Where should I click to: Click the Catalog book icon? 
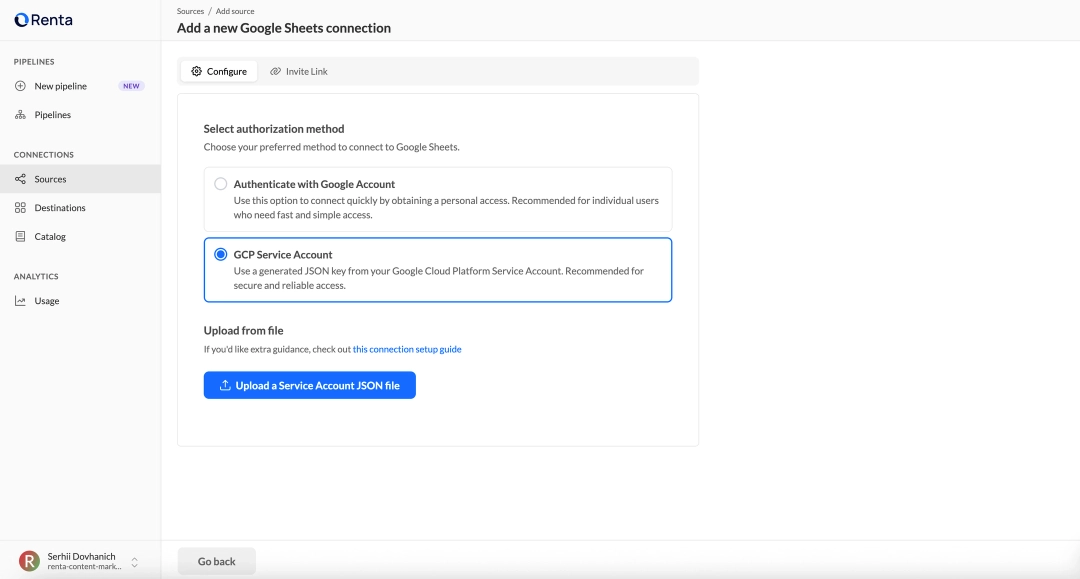(20, 236)
